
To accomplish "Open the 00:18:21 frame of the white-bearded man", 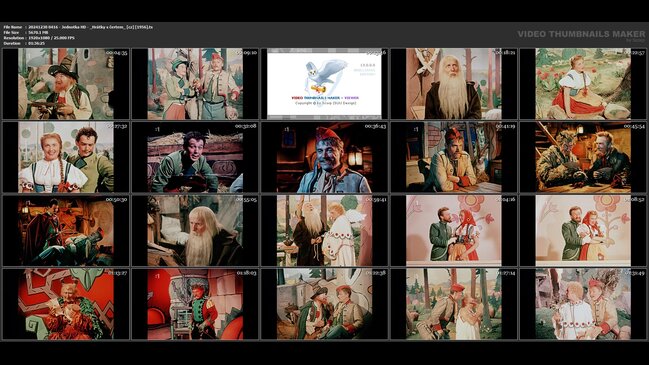I will coord(454,84).
